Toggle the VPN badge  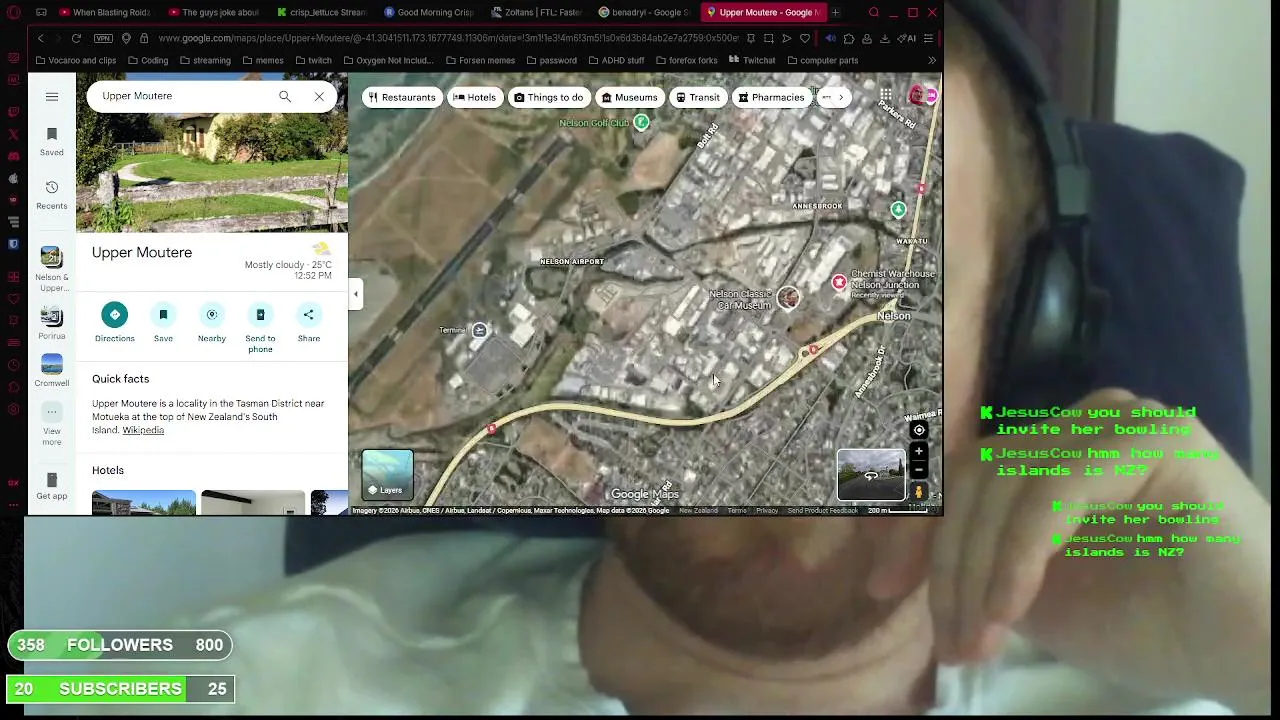103,38
